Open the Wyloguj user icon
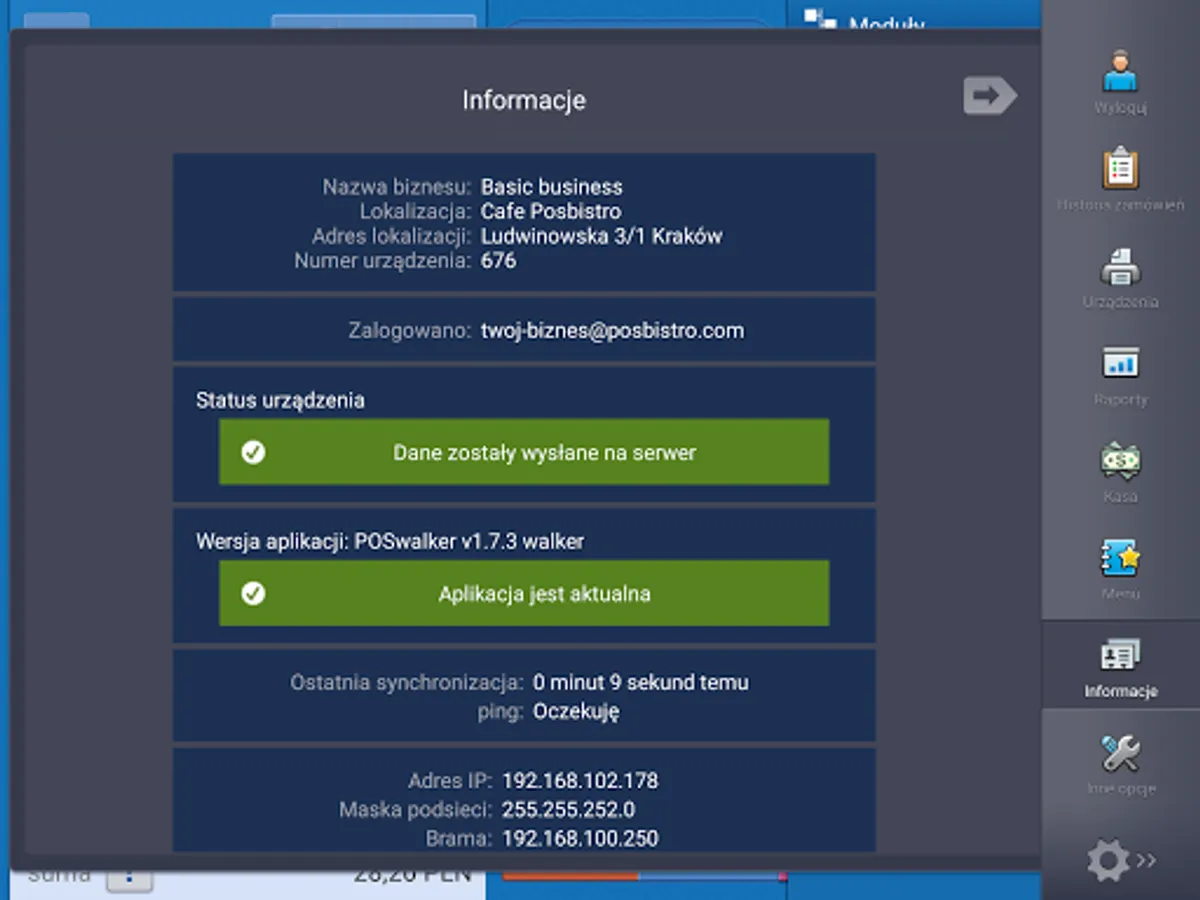Screen dimensions: 1200x900 click(x=1120, y=73)
